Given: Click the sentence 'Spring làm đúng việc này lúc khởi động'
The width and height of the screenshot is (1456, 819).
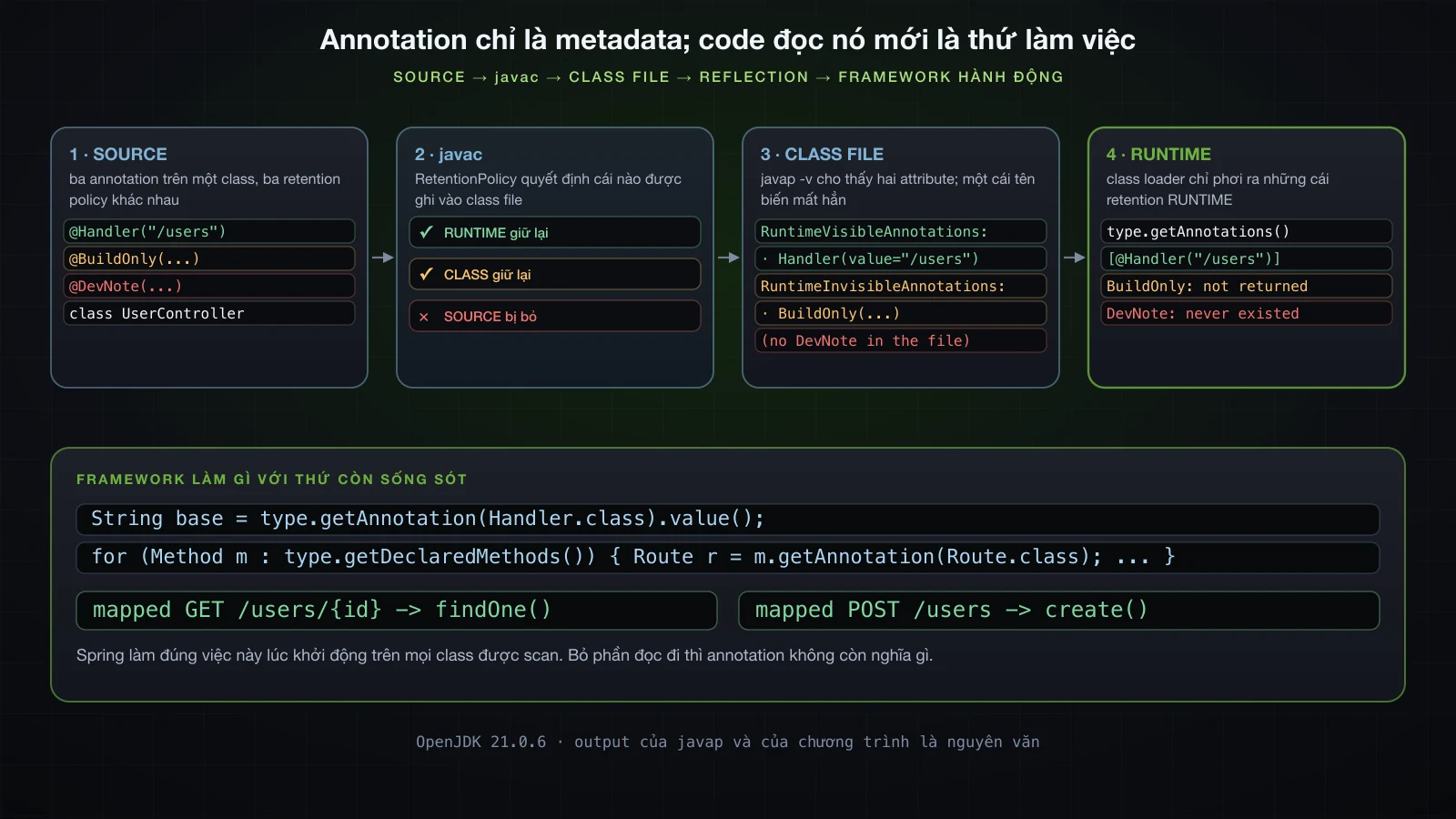Looking at the screenshot, I should (x=504, y=655).
